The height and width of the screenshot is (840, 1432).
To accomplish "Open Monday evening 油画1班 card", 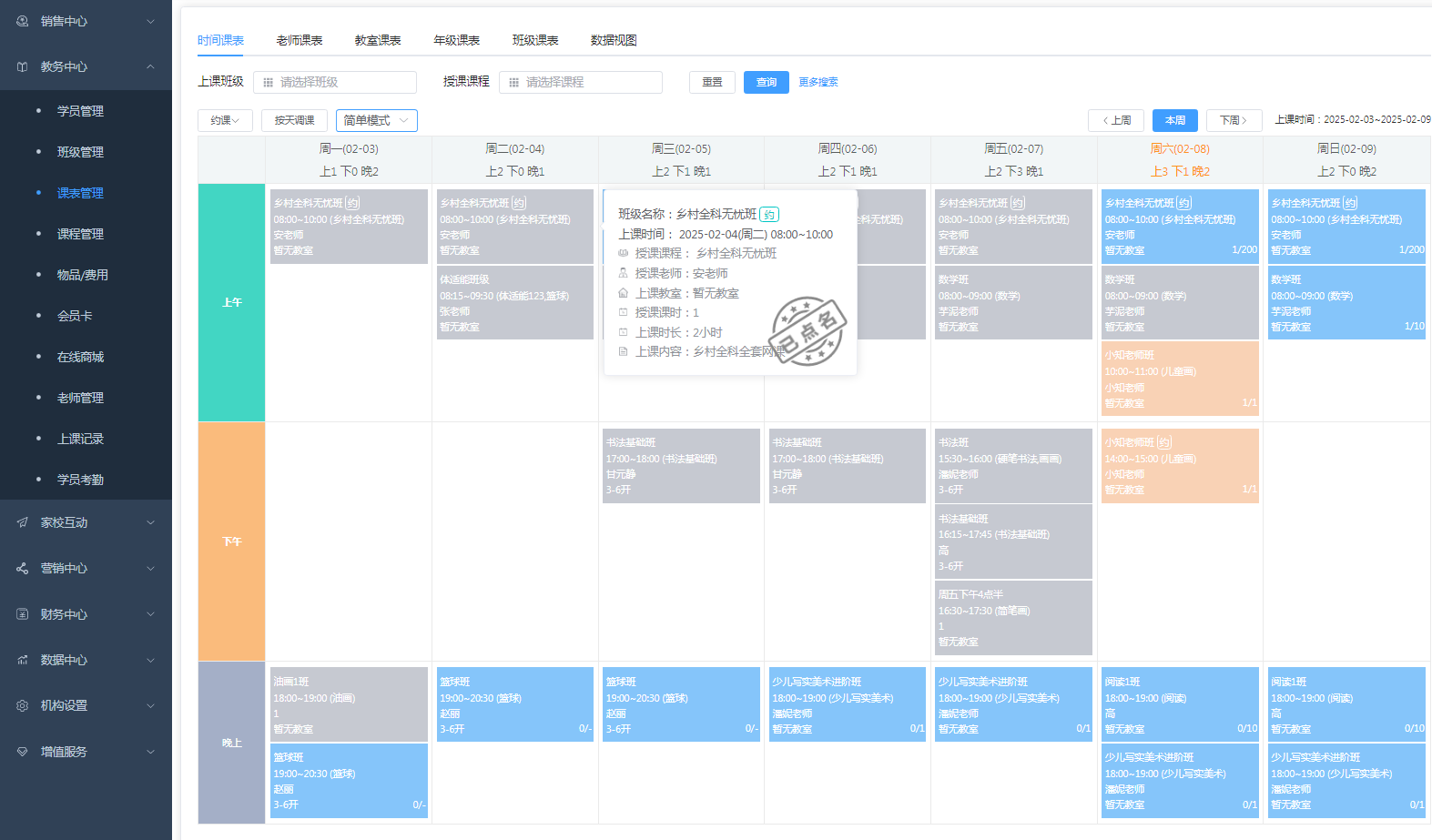I will click(x=349, y=704).
